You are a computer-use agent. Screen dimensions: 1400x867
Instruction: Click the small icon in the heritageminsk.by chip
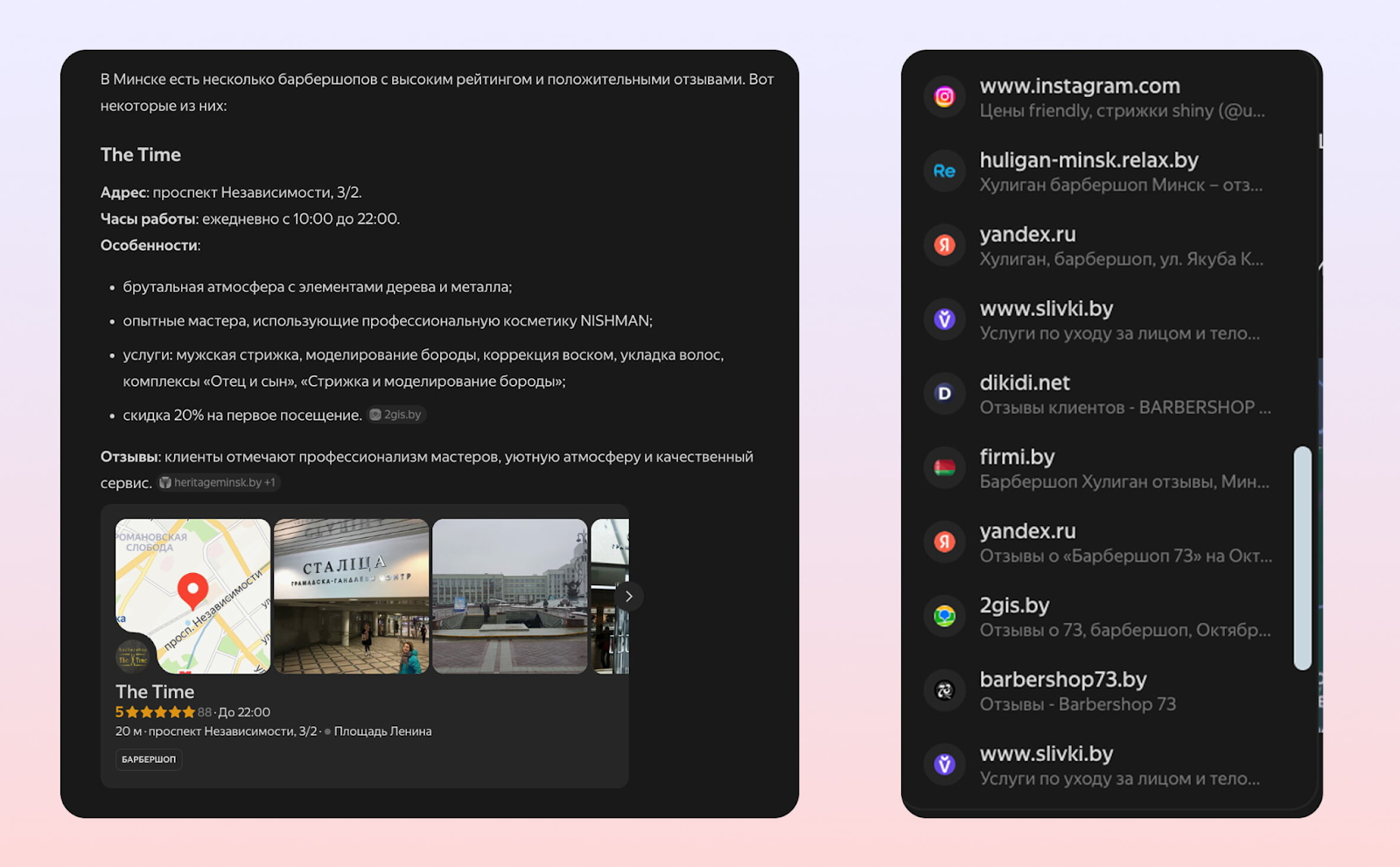tap(165, 483)
